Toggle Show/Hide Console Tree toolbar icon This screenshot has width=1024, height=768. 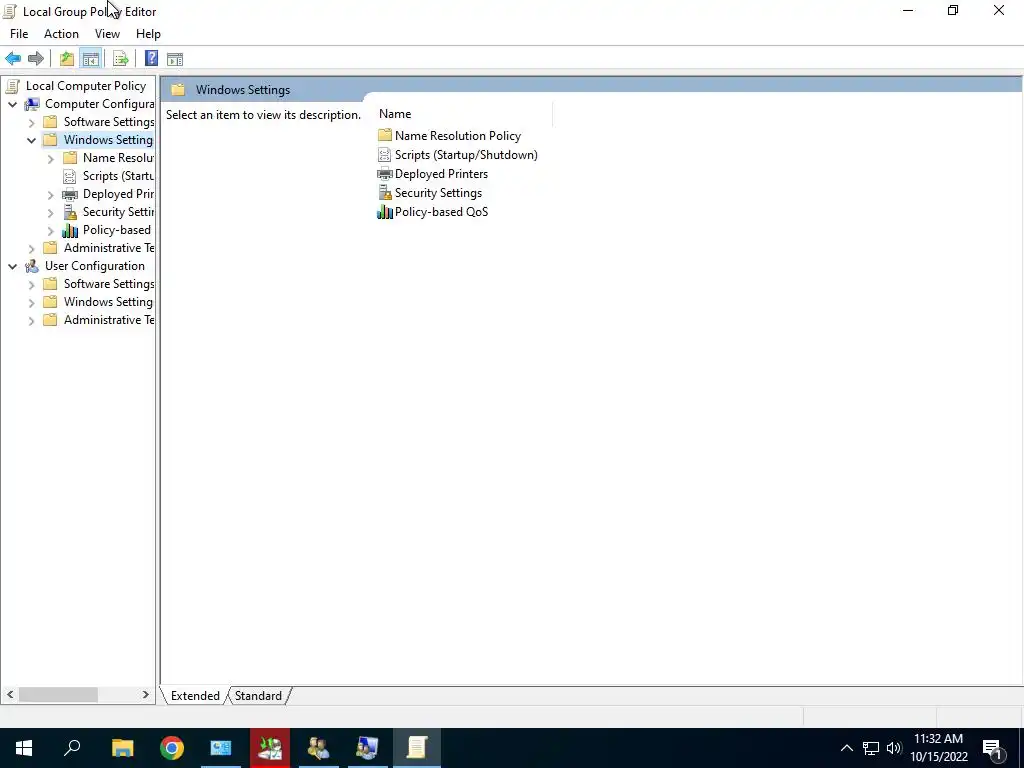[91, 59]
